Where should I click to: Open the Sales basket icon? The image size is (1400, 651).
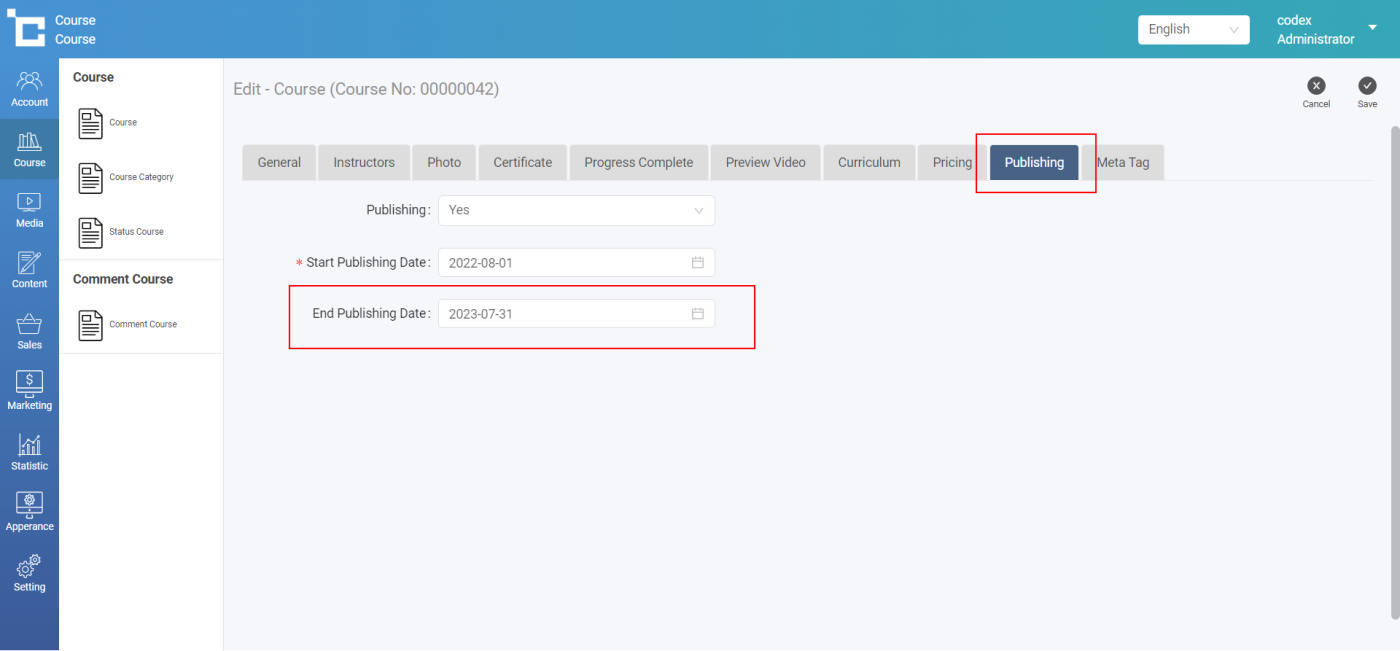coord(29,331)
